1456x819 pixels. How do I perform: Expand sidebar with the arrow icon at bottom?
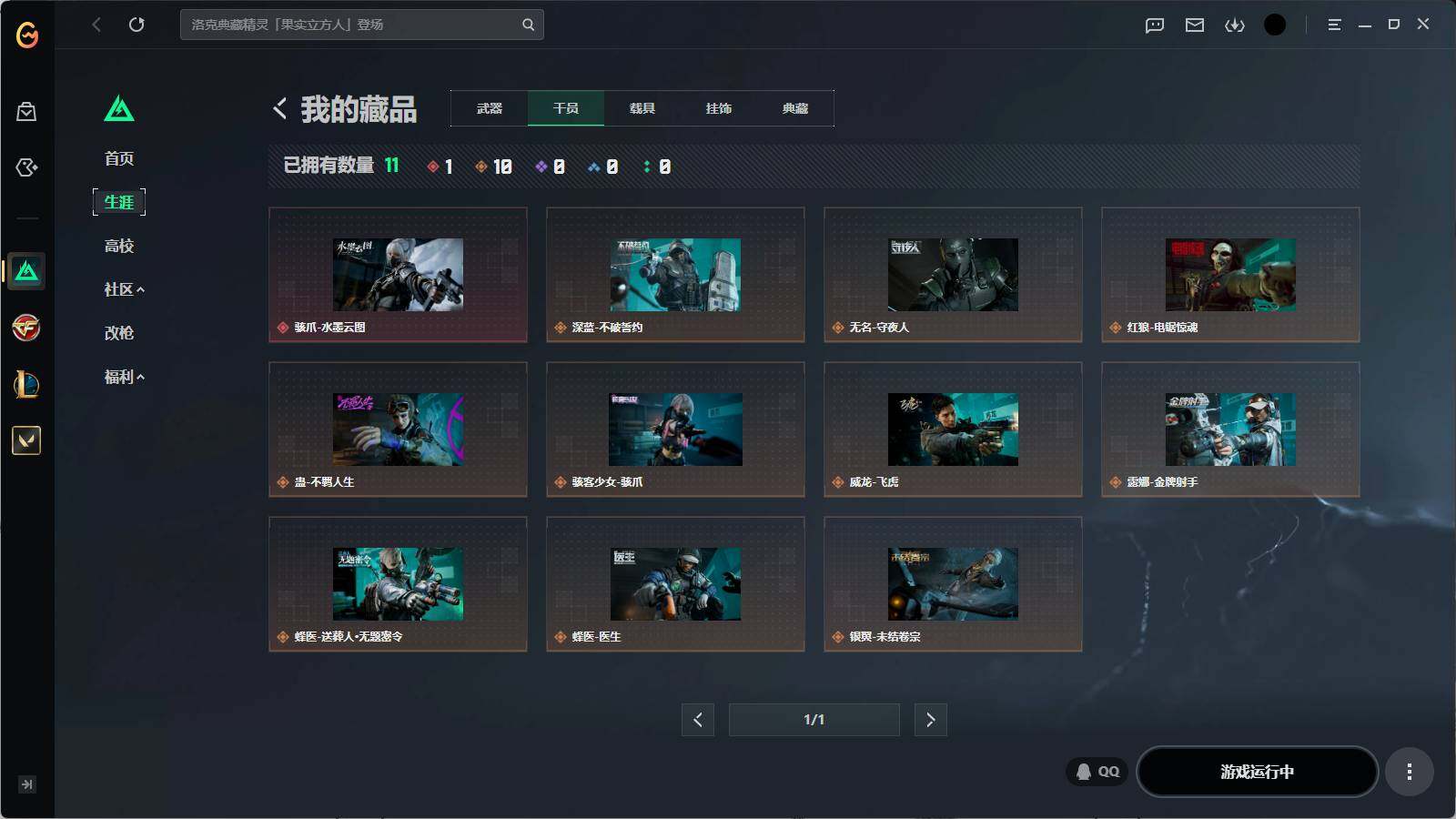point(27,784)
